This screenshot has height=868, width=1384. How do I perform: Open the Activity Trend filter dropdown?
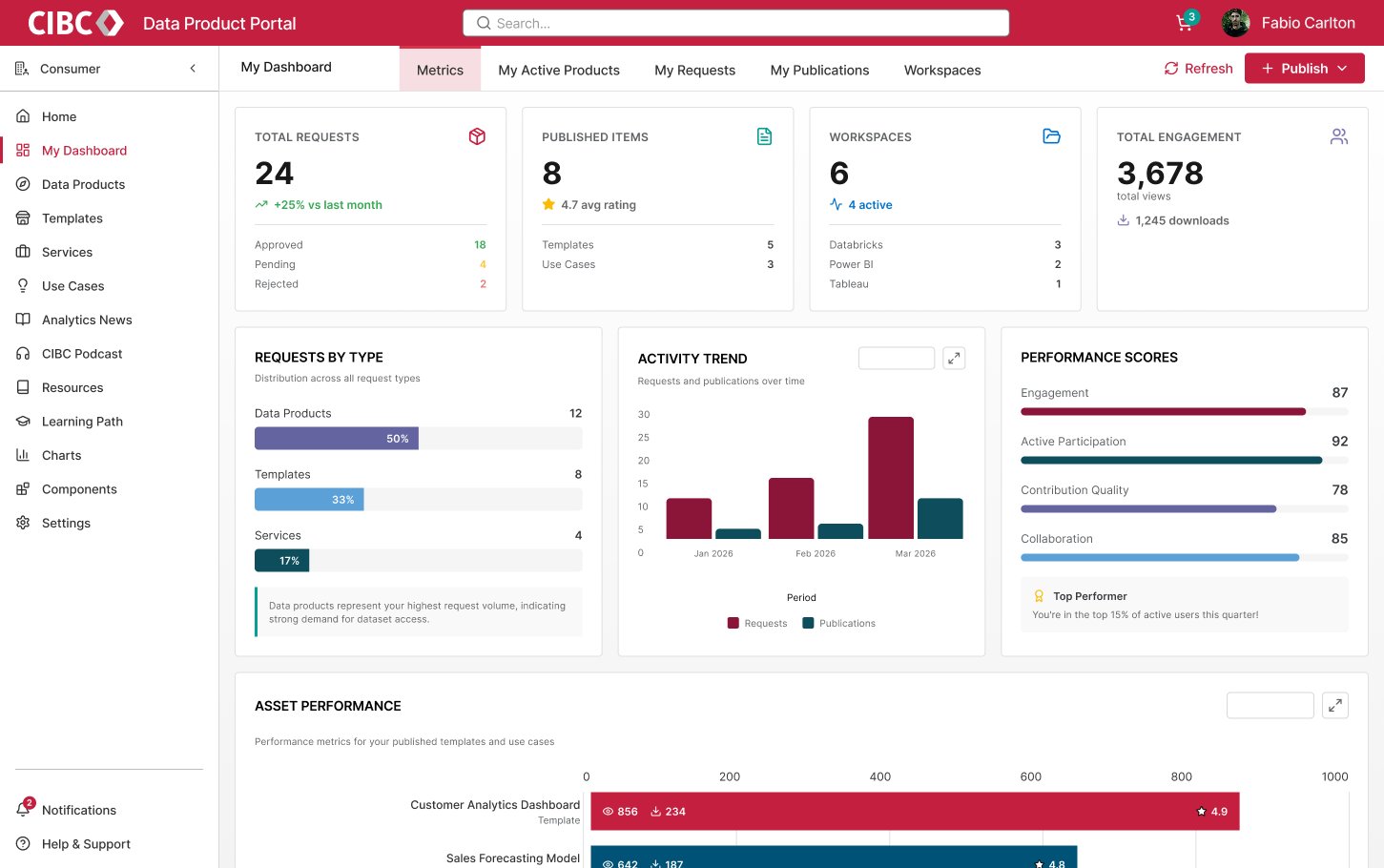pos(897,358)
